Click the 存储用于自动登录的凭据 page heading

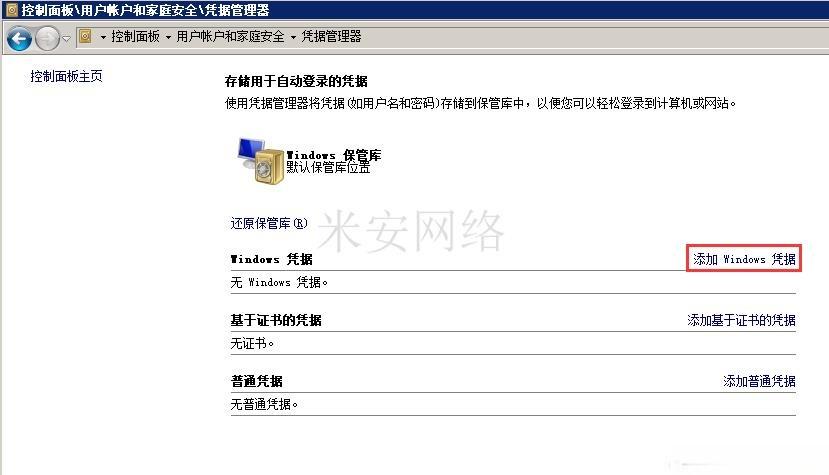pos(296,81)
